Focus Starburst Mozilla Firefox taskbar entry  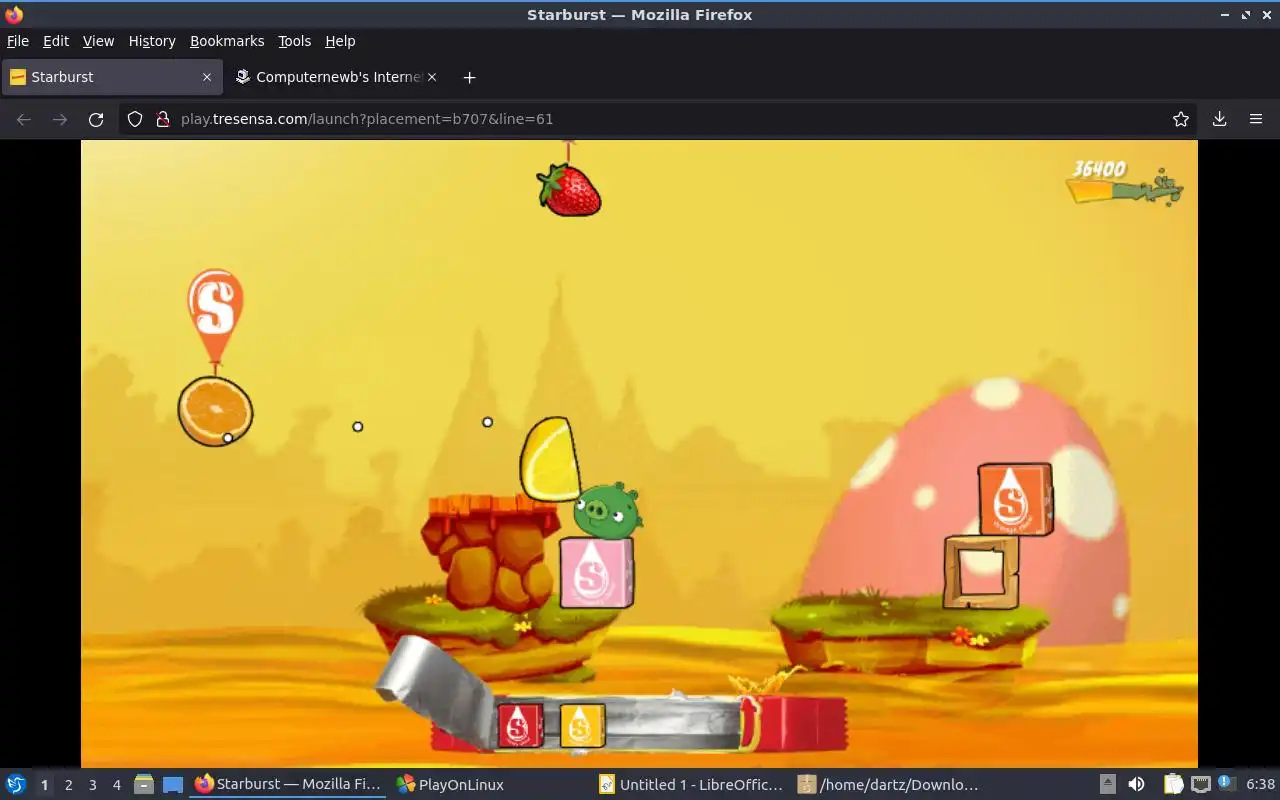(288, 785)
